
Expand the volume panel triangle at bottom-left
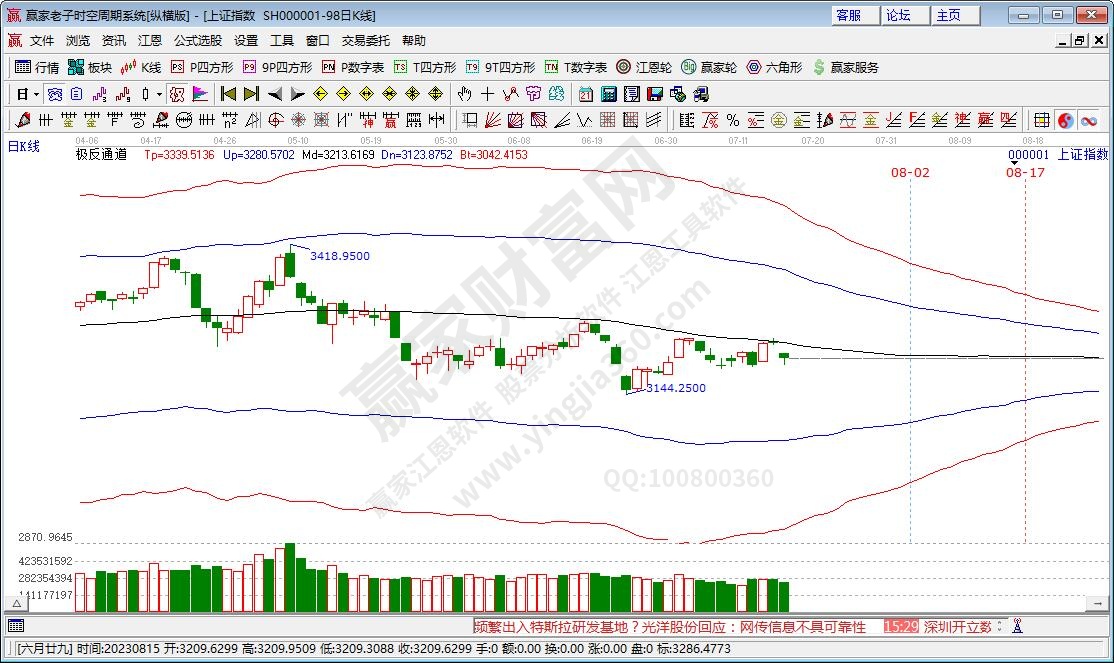coord(16,604)
